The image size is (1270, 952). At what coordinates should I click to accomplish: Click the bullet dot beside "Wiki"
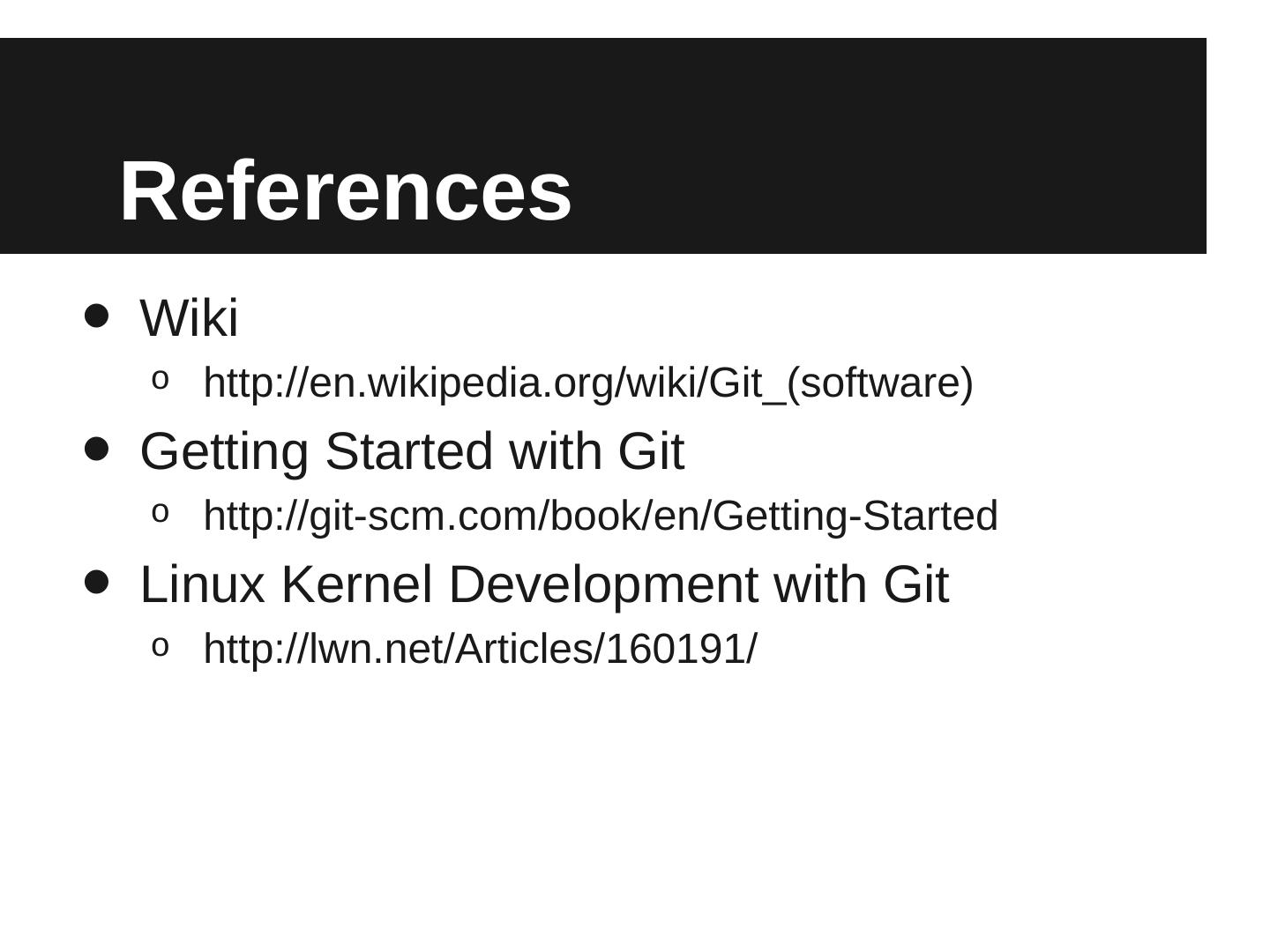point(96,316)
